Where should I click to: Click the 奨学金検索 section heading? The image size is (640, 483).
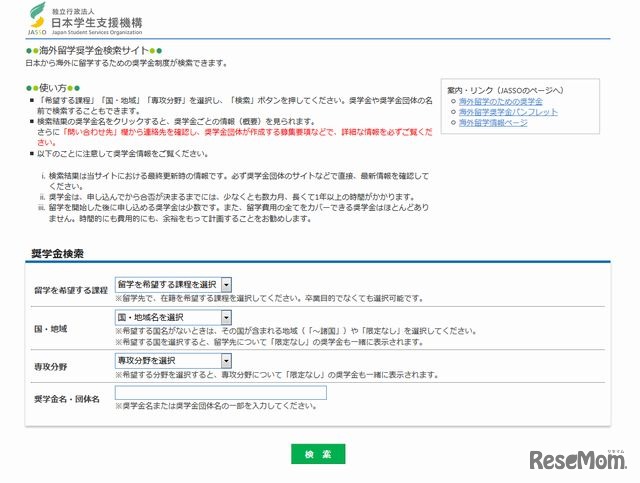(x=58, y=254)
